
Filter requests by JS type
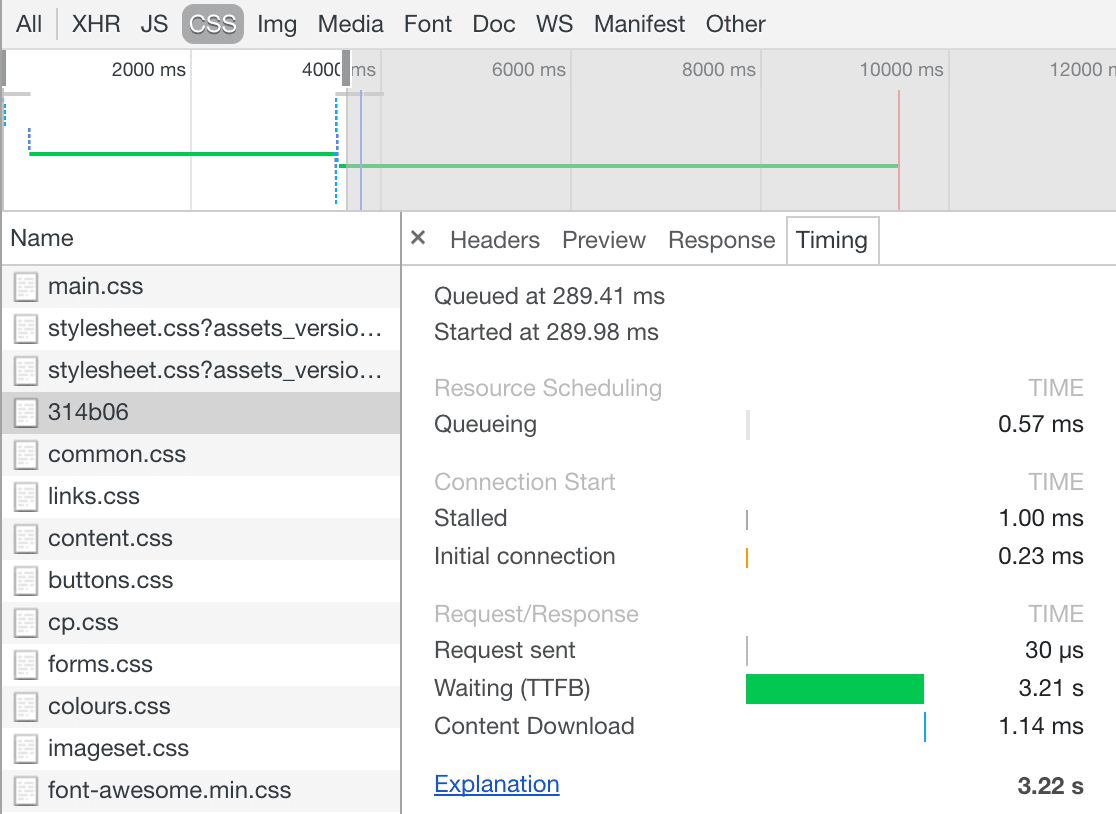click(154, 24)
